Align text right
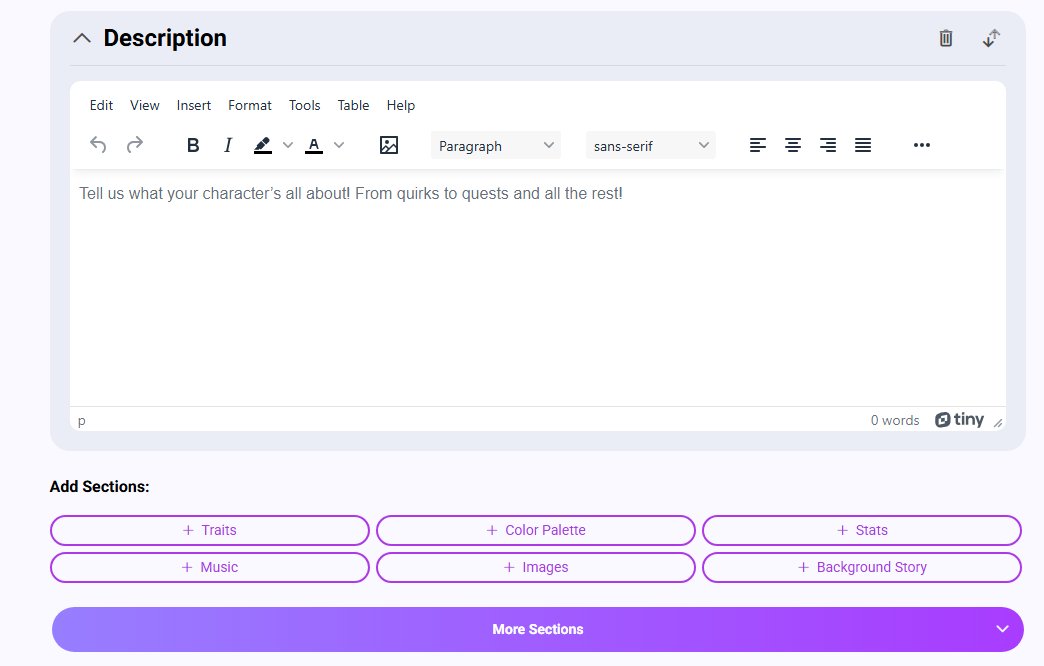Screen dimensions: 1044x666 click(x=828, y=145)
